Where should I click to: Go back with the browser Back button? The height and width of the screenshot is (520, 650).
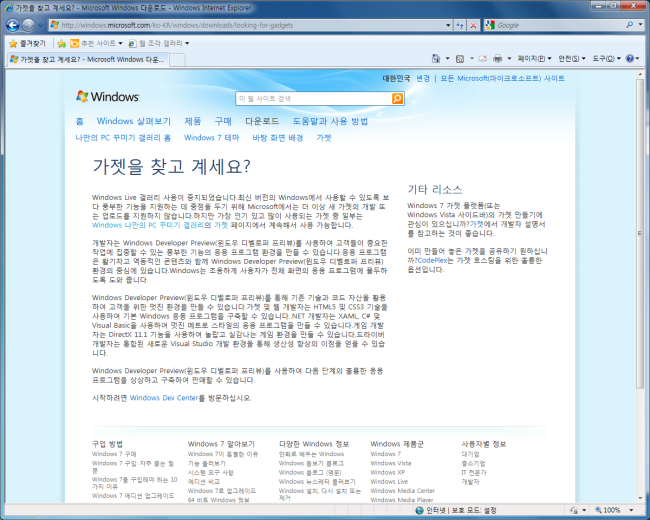13,25
